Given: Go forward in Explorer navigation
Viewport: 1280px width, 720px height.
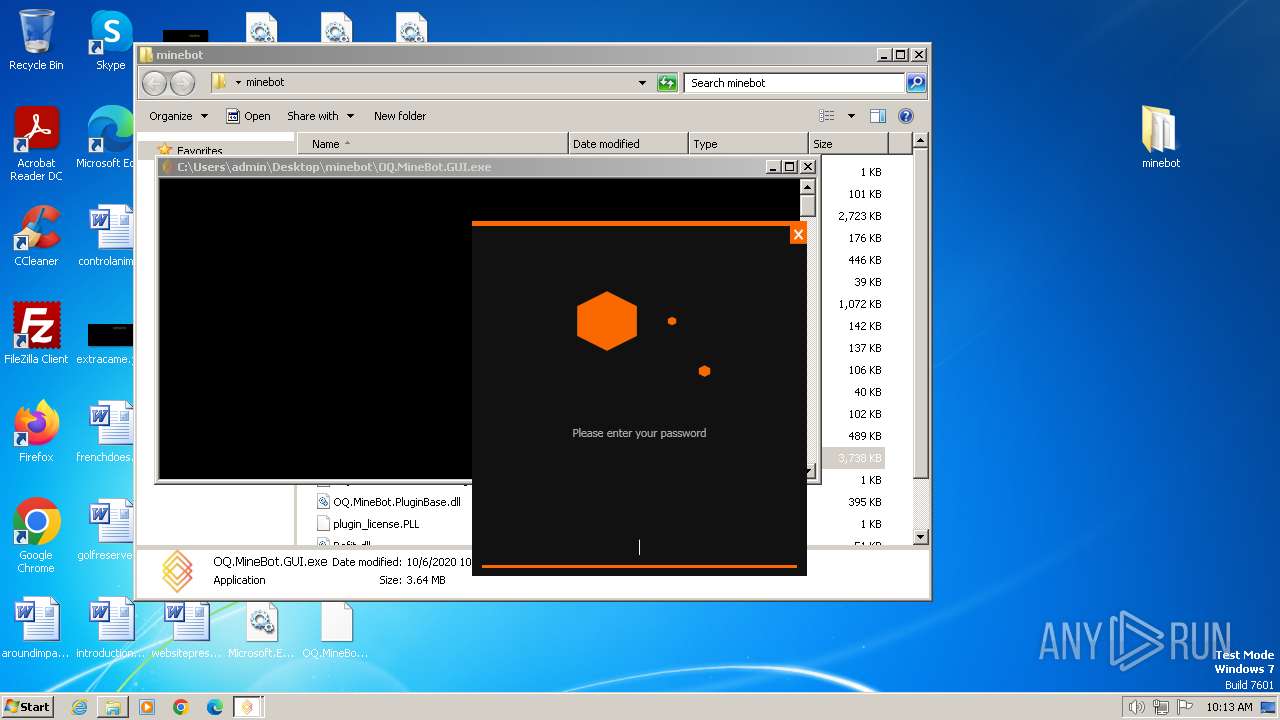Looking at the screenshot, I should (x=182, y=83).
